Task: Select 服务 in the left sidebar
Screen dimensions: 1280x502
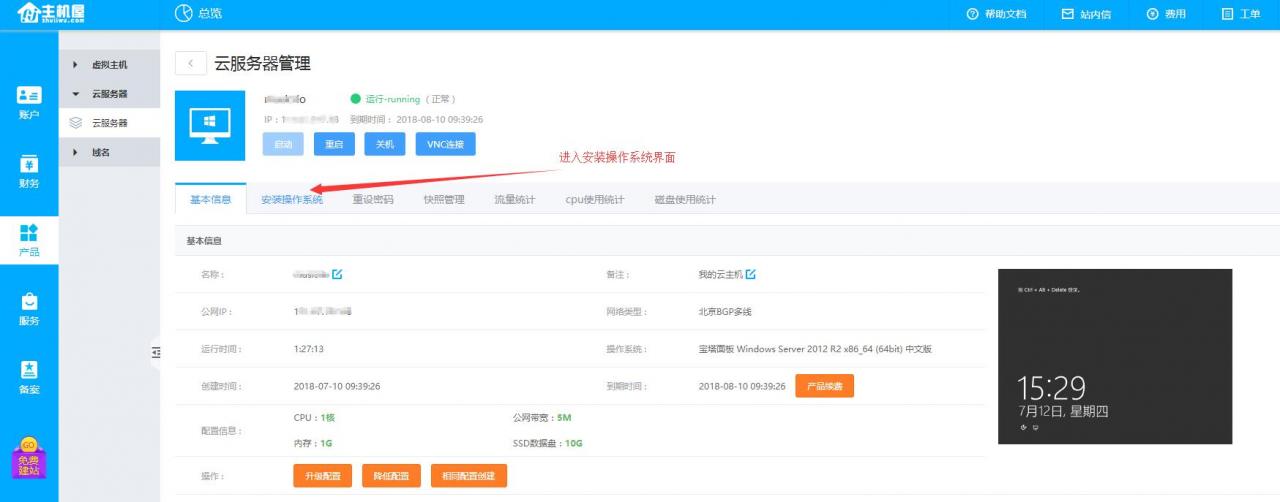Action: point(29,309)
